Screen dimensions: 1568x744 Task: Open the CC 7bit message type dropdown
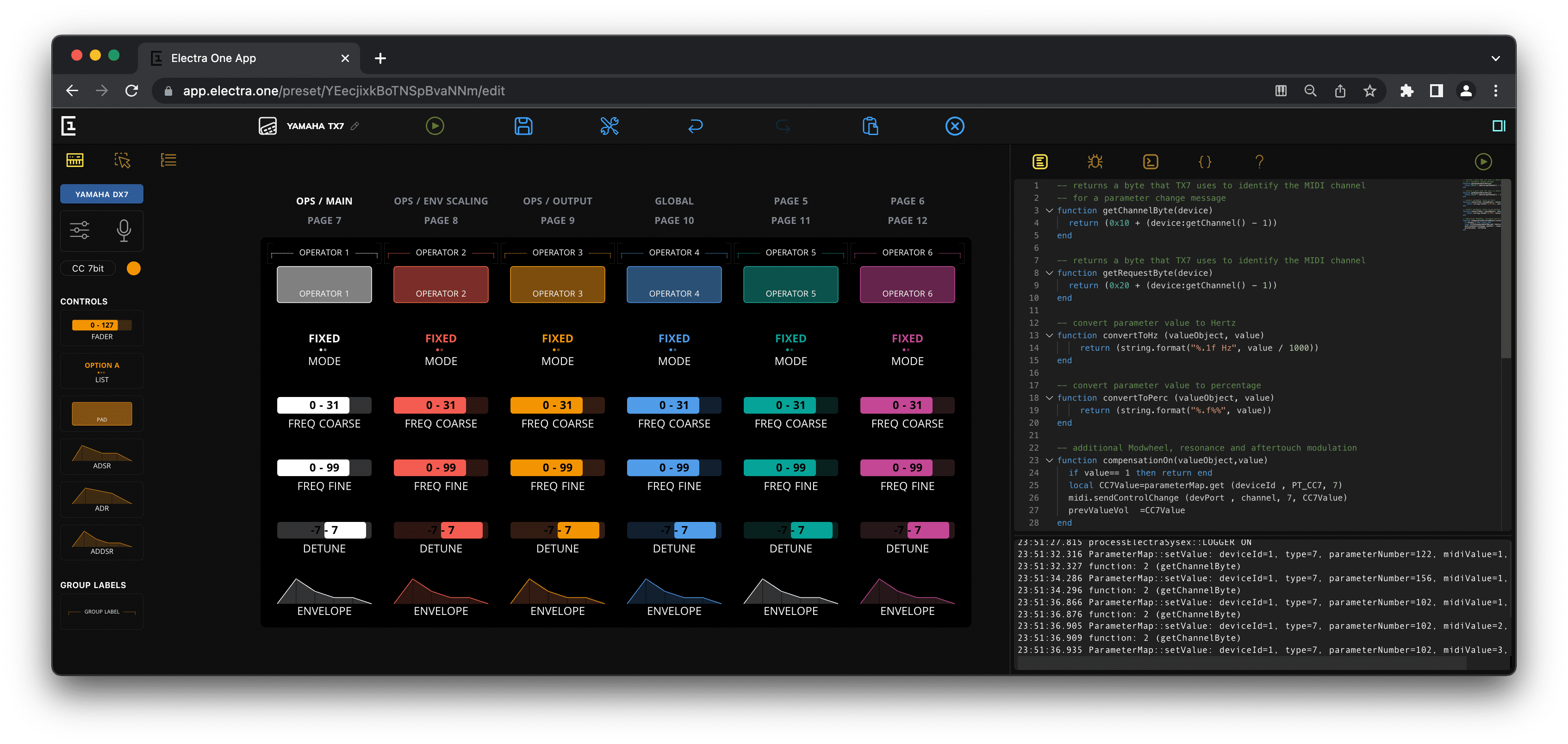88,268
